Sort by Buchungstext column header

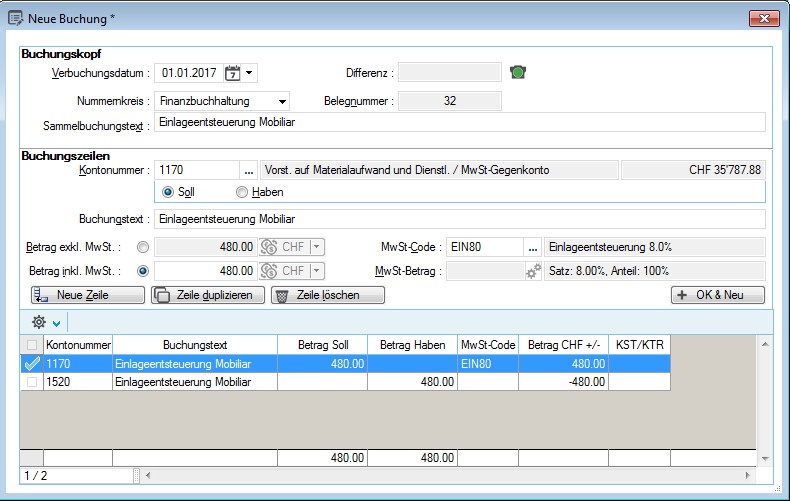tap(194, 345)
